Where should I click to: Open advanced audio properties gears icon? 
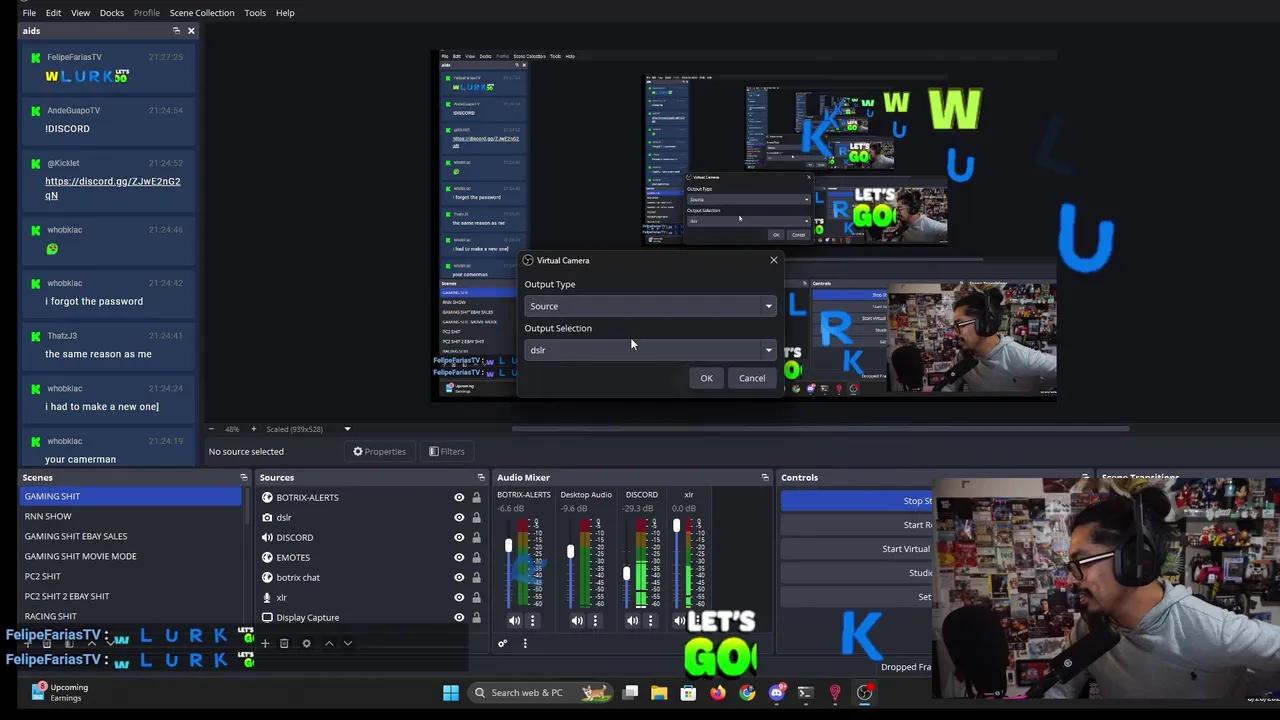[503, 643]
